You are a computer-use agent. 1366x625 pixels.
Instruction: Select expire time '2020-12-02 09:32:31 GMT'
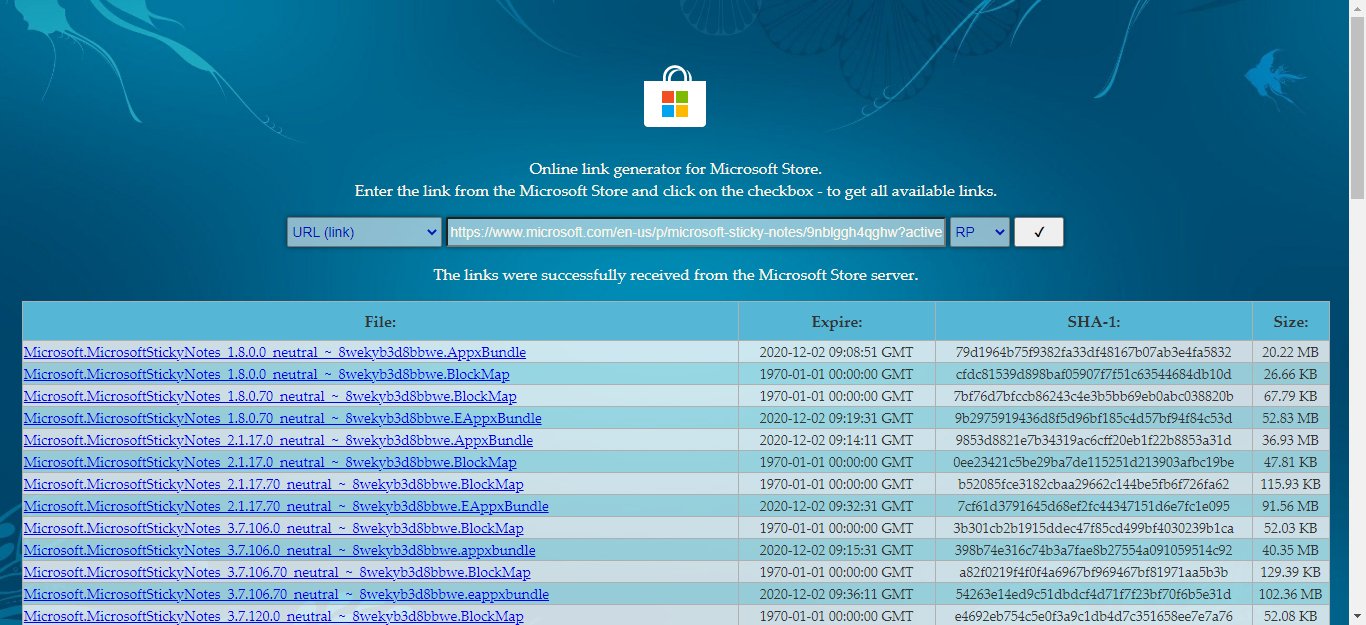pos(837,506)
